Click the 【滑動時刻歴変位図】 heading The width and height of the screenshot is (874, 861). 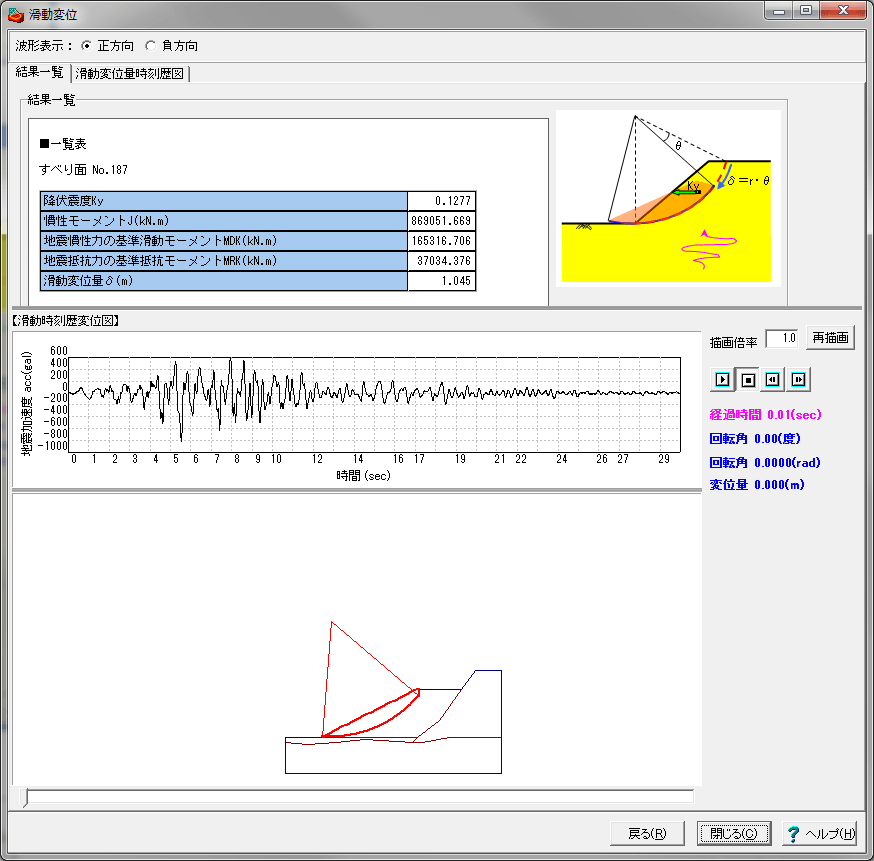click(x=65, y=320)
